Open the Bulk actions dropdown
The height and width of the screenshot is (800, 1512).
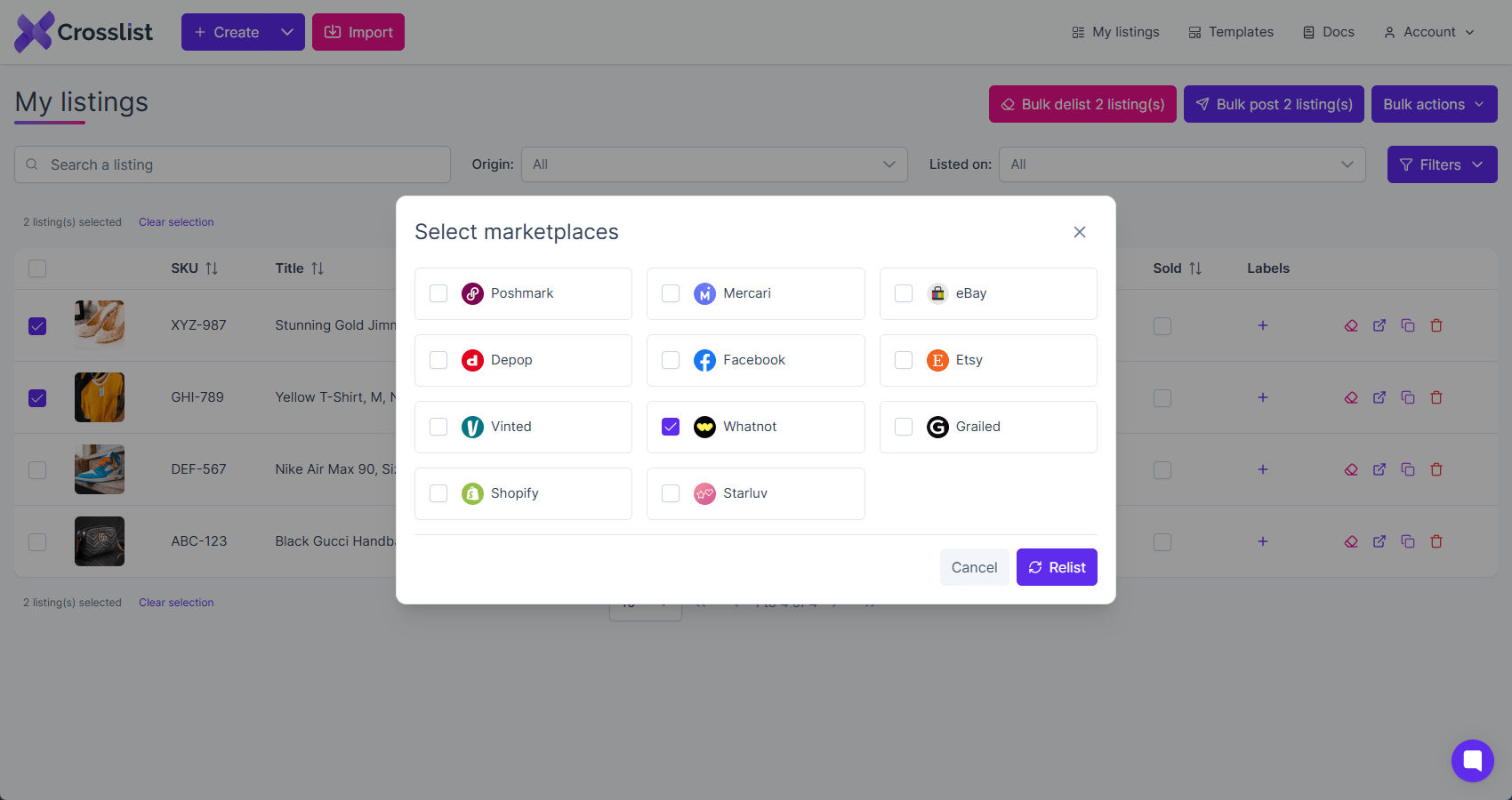1435,104
